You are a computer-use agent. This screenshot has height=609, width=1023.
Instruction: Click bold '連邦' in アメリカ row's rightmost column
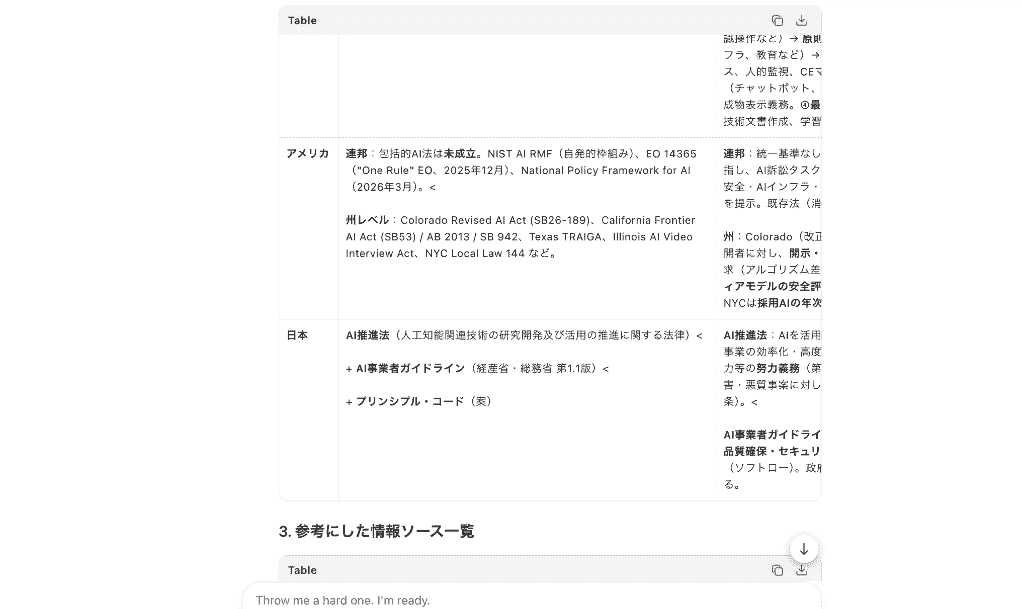[734, 153]
